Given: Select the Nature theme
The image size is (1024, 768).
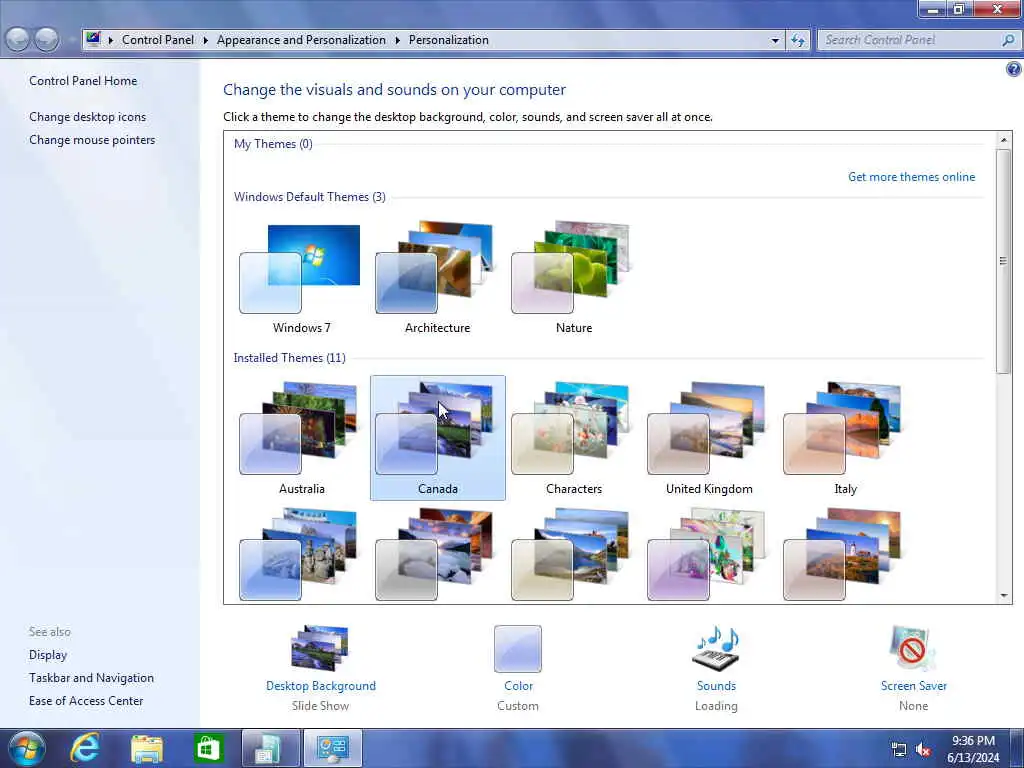Looking at the screenshot, I should coord(573,277).
